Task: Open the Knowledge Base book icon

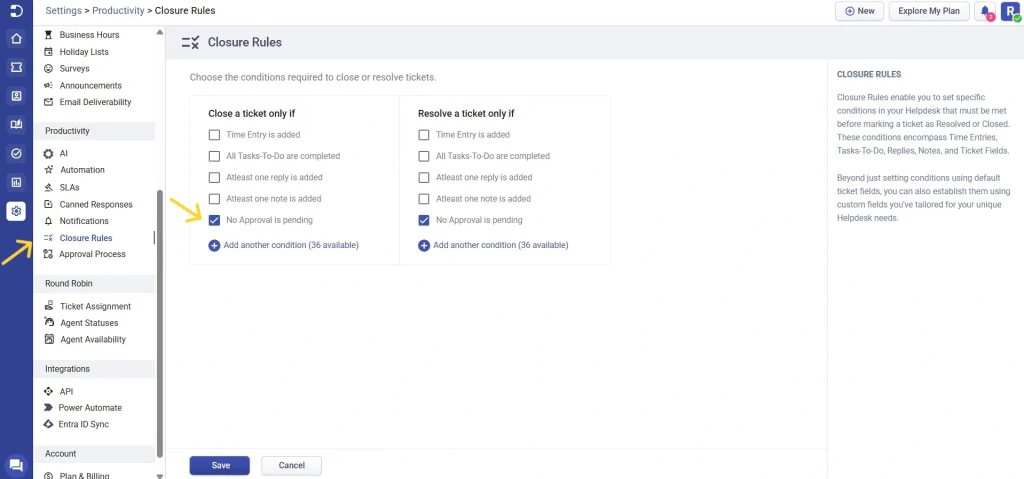Action: click(x=16, y=124)
